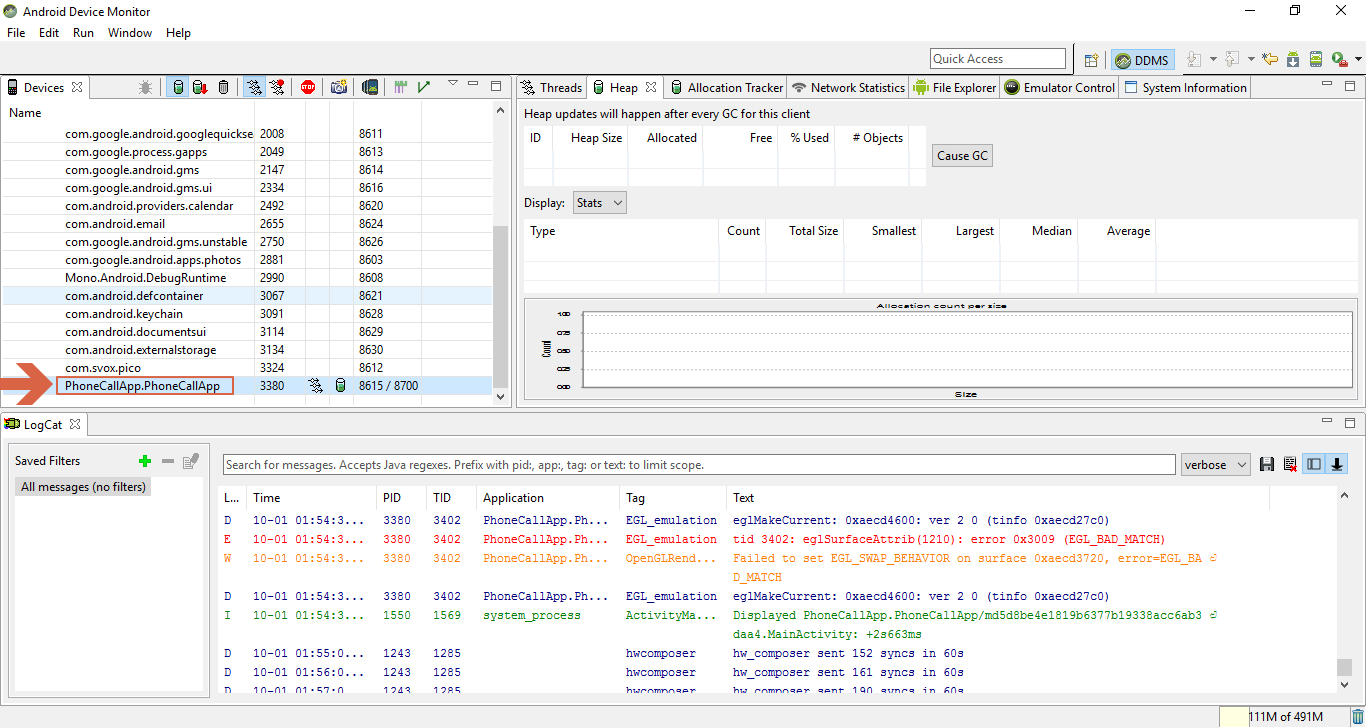Click the Clear Log icon
Screen dimensions: 1366x728
tap(1290, 465)
